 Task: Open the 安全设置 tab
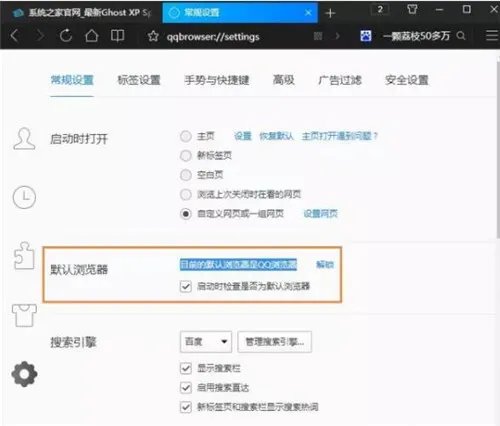[407, 80]
